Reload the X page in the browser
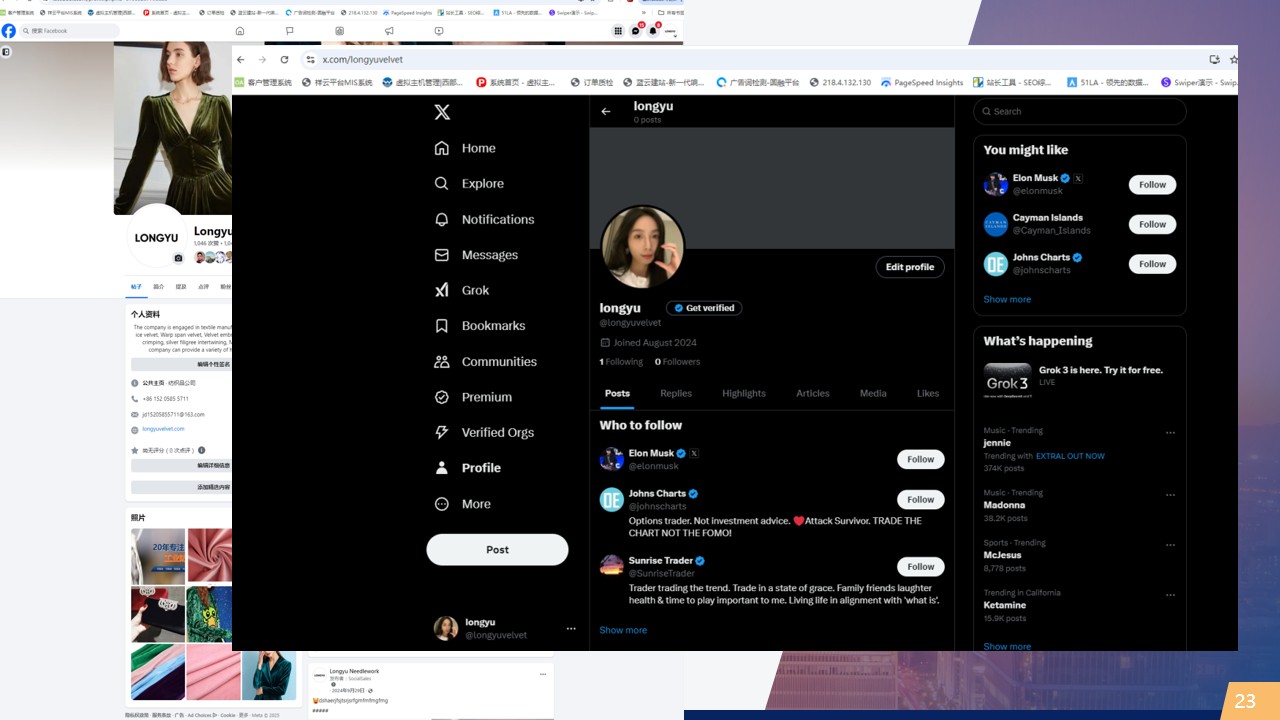Screen dimensions: 1280x720 285,60
